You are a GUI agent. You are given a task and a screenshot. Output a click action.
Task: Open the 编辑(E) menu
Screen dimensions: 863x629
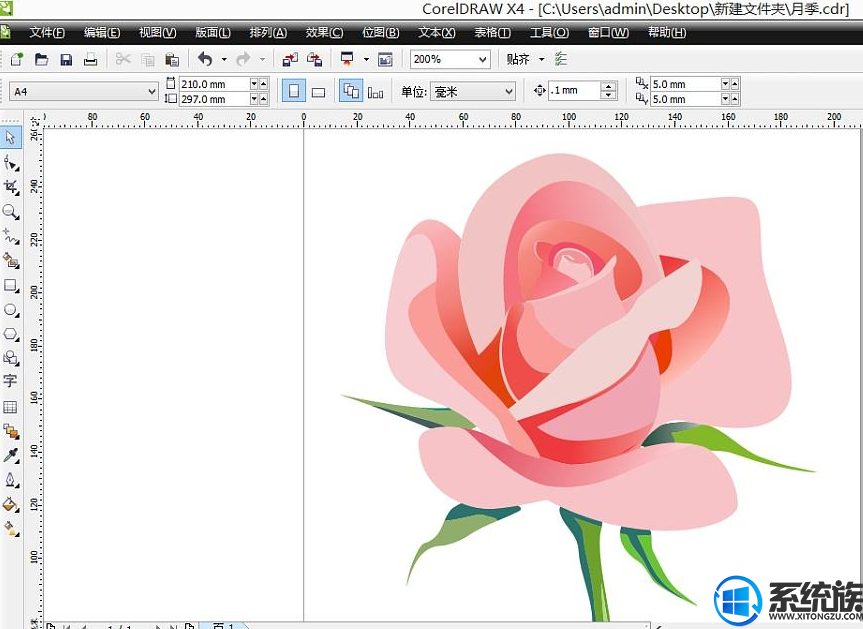[102, 32]
